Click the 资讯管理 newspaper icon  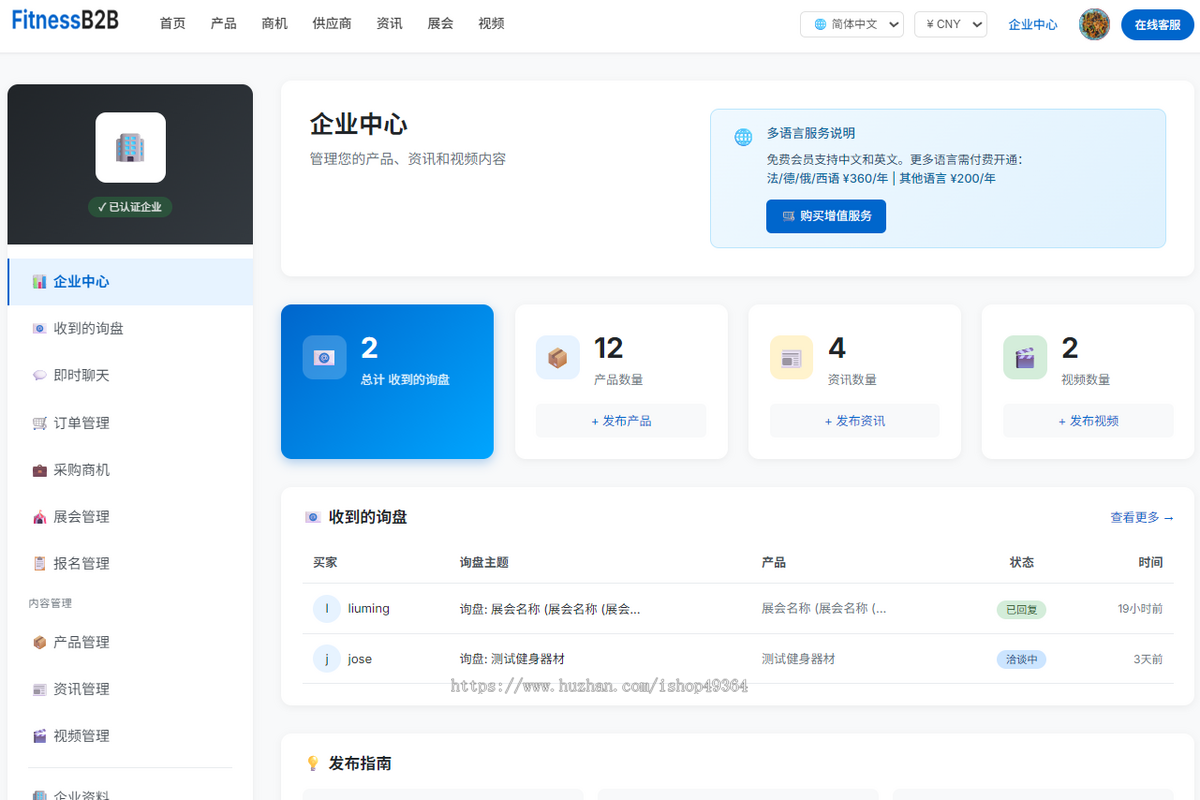click(39, 689)
